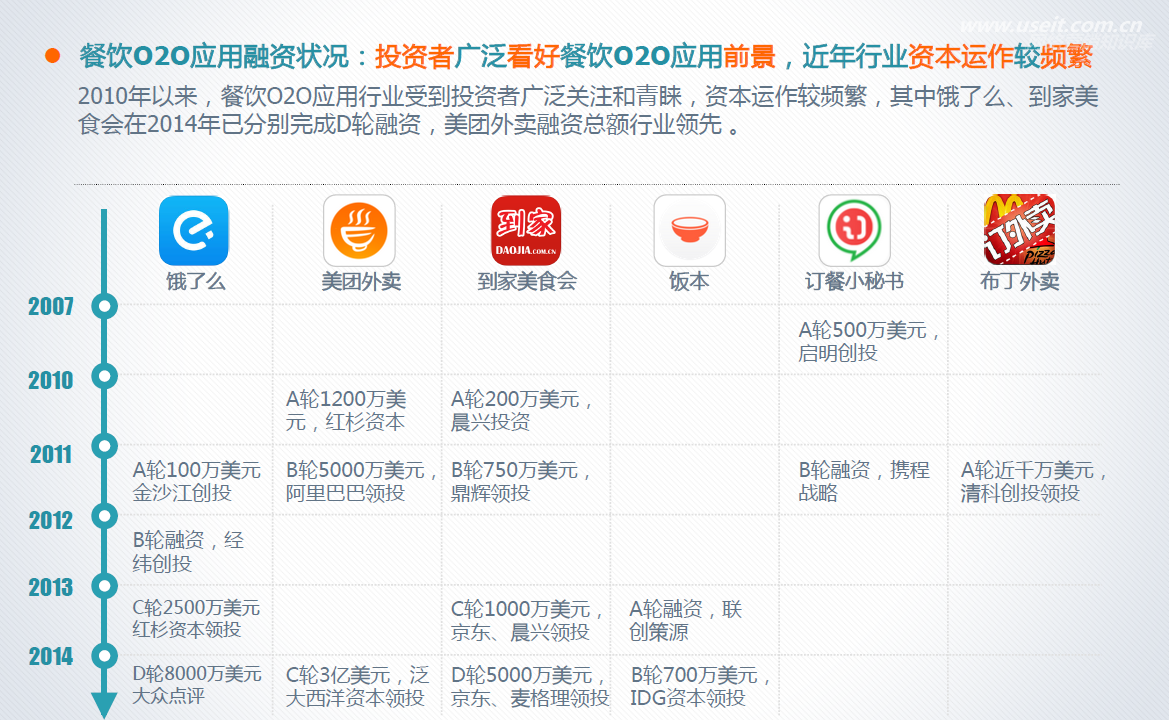Click the cell 'B轮融资，携程战略'

click(864, 481)
